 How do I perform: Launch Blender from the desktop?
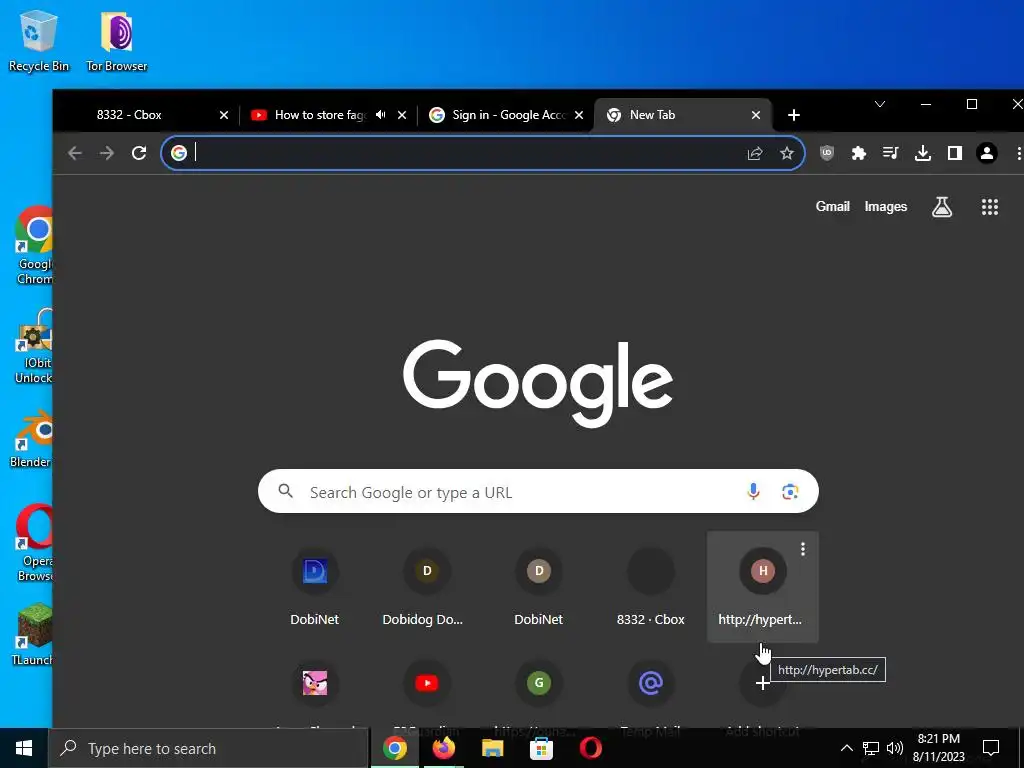[30, 439]
